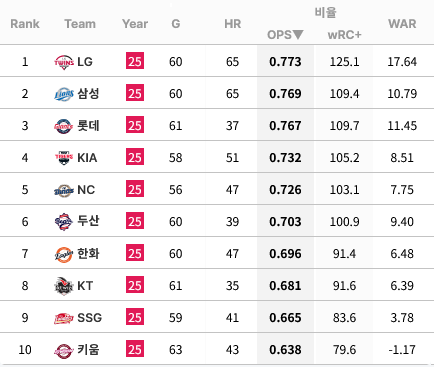This screenshot has height=367, width=434.
Task: Click the Lotte Giants team logo
Action: pyautogui.click(x=64, y=126)
